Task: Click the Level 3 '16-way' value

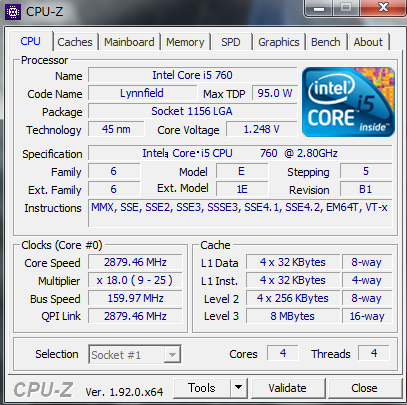Action: point(367,316)
